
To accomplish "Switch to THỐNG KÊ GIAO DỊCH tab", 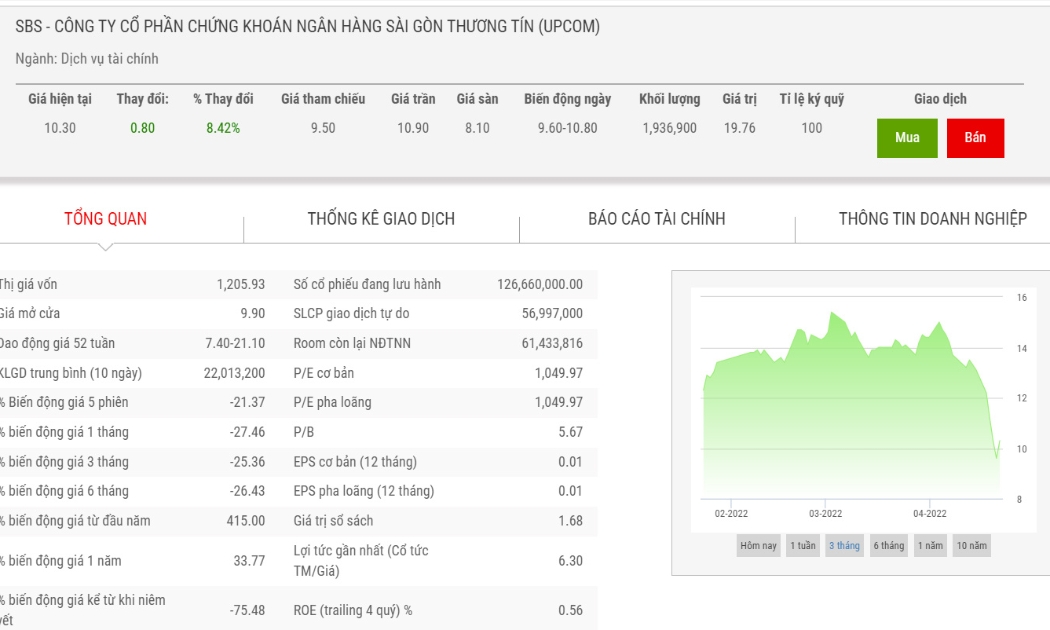I will (381, 219).
